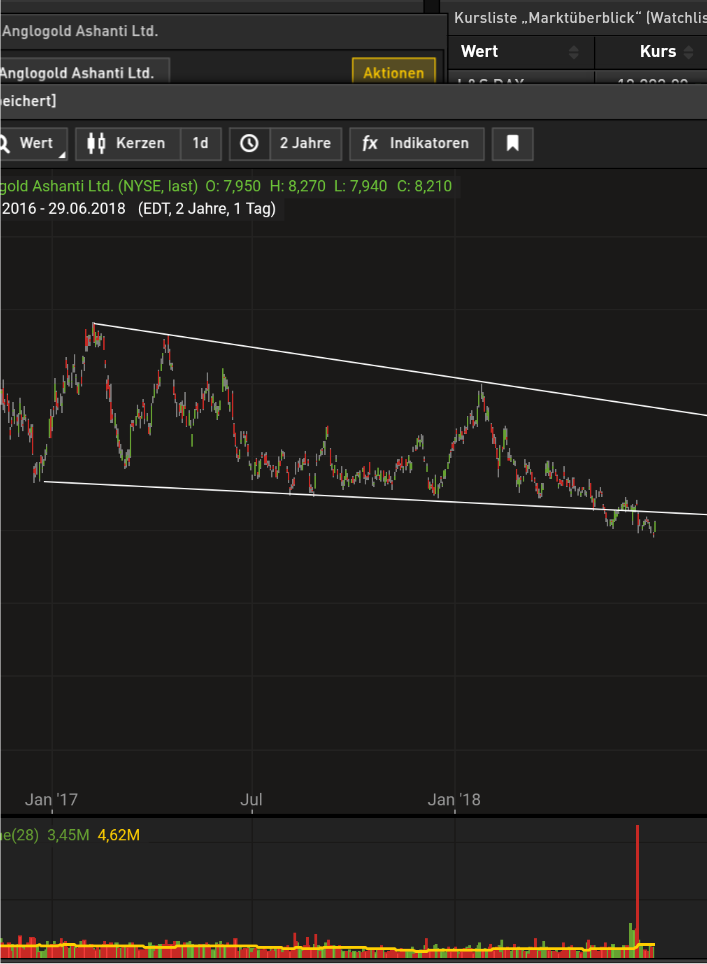Change the 2 Jahre time range
The width and height of the screenshot is (707, 964).
point(304,143)
